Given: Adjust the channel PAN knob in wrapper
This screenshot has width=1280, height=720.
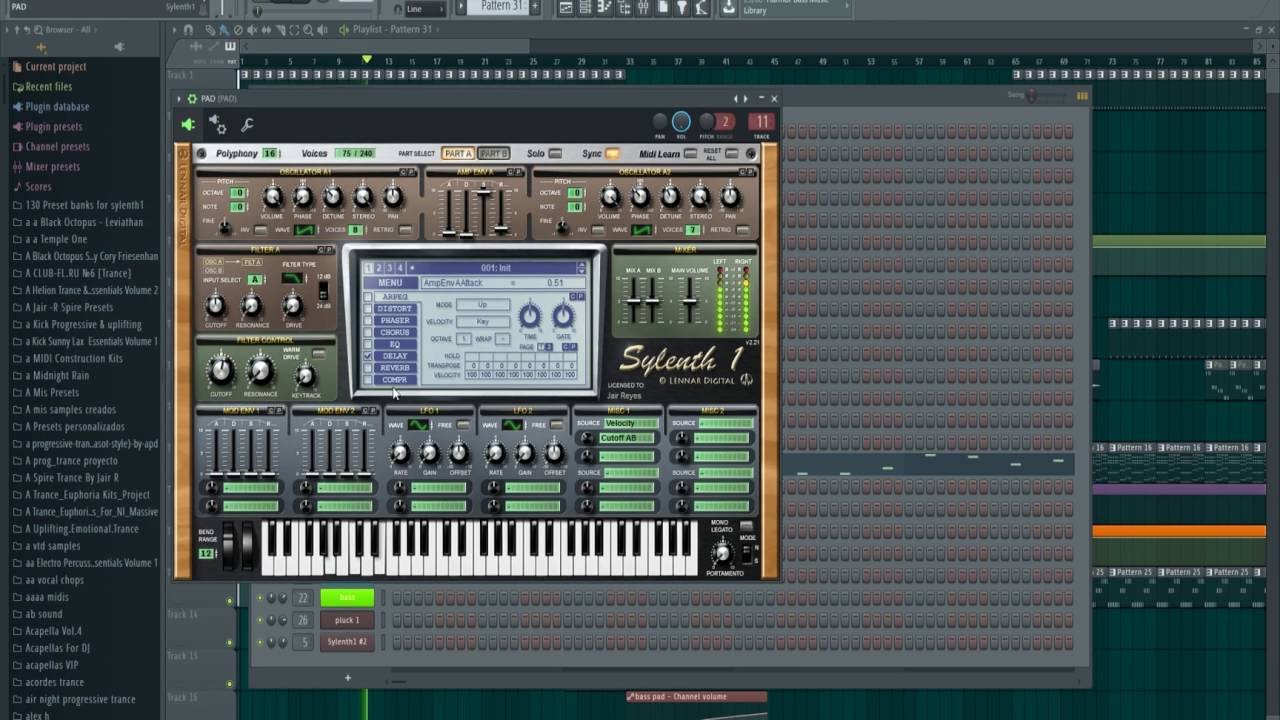Looking at the screenshot, I should point(660,122).
